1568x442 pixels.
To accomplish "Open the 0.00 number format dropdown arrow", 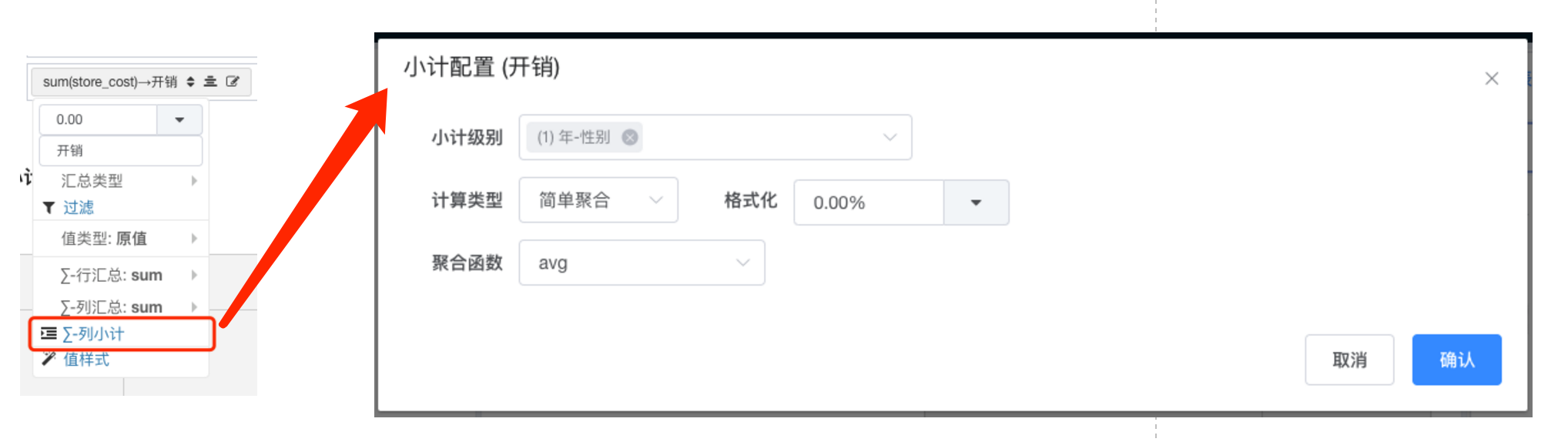I will pos(179,120).
